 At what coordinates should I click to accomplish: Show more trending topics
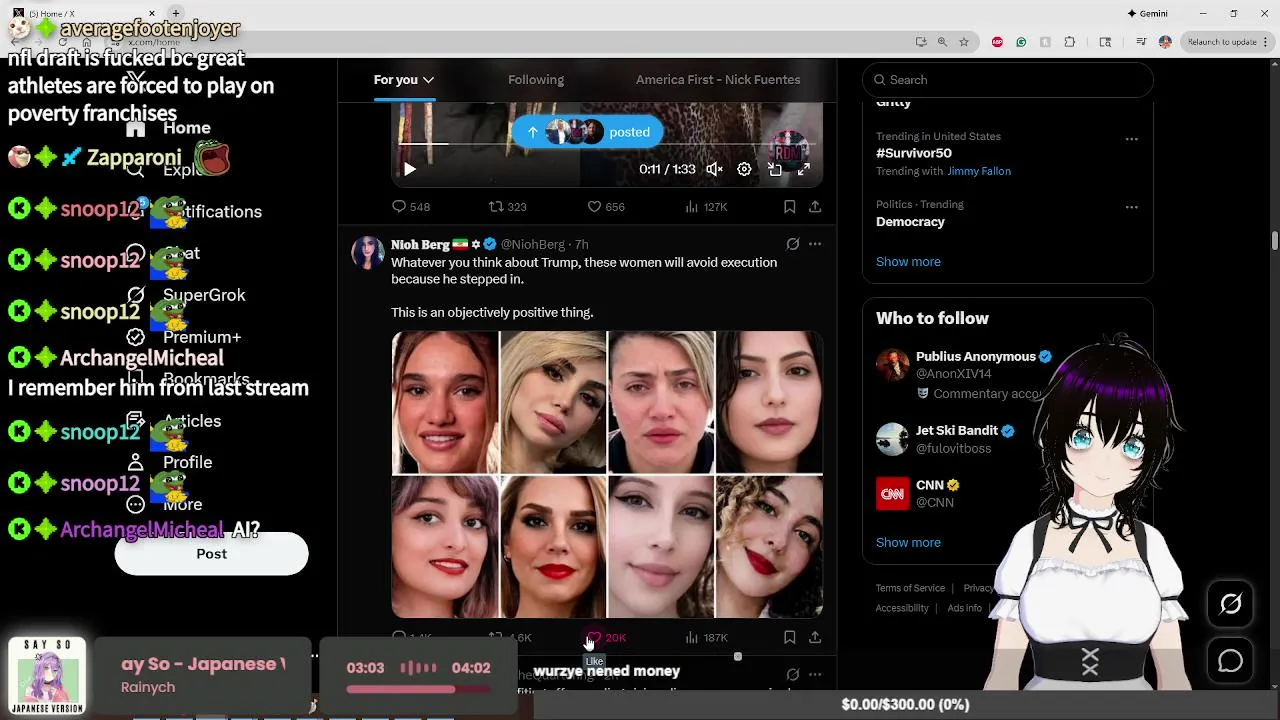(908, 262)
